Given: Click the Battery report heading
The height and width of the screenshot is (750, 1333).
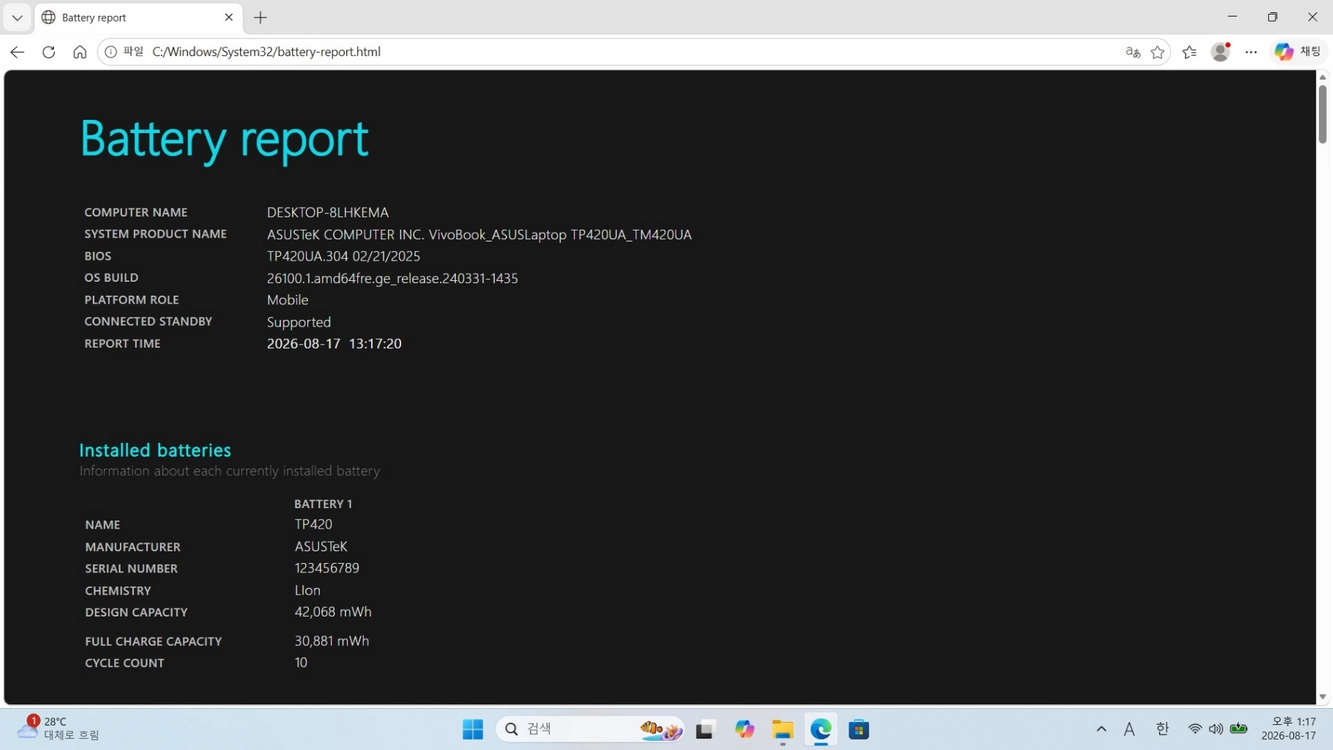Looking at the screenshot, I should click(x=224, y=138).
